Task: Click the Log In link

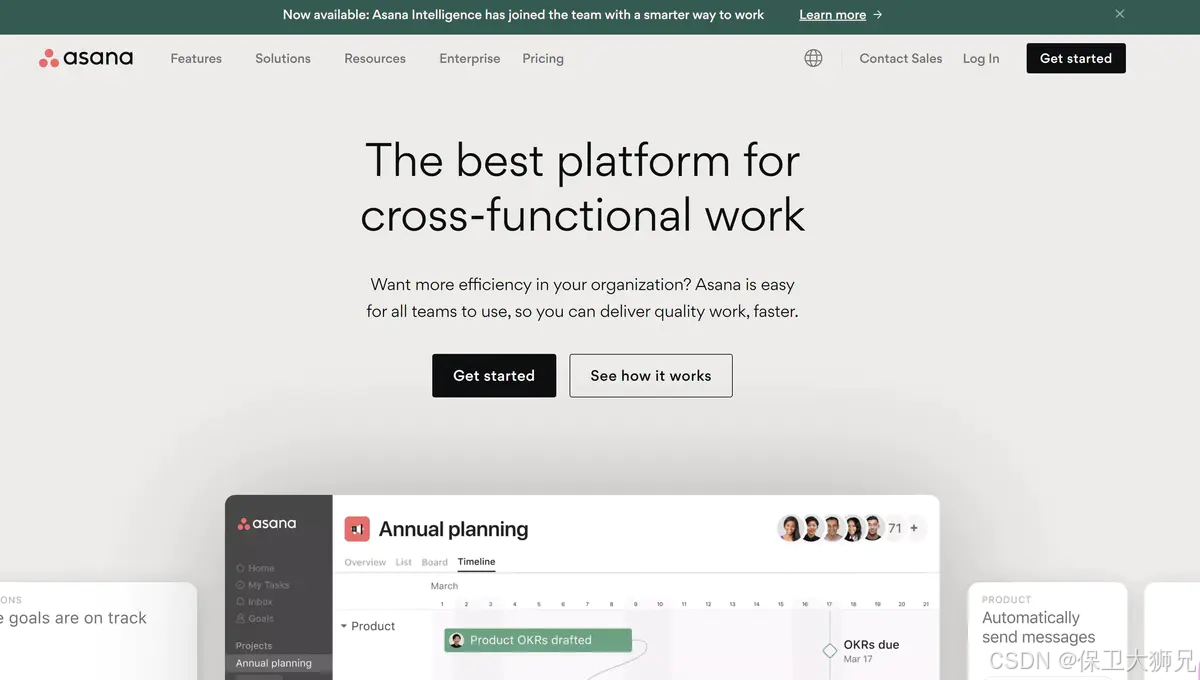Action: point(981,58)
